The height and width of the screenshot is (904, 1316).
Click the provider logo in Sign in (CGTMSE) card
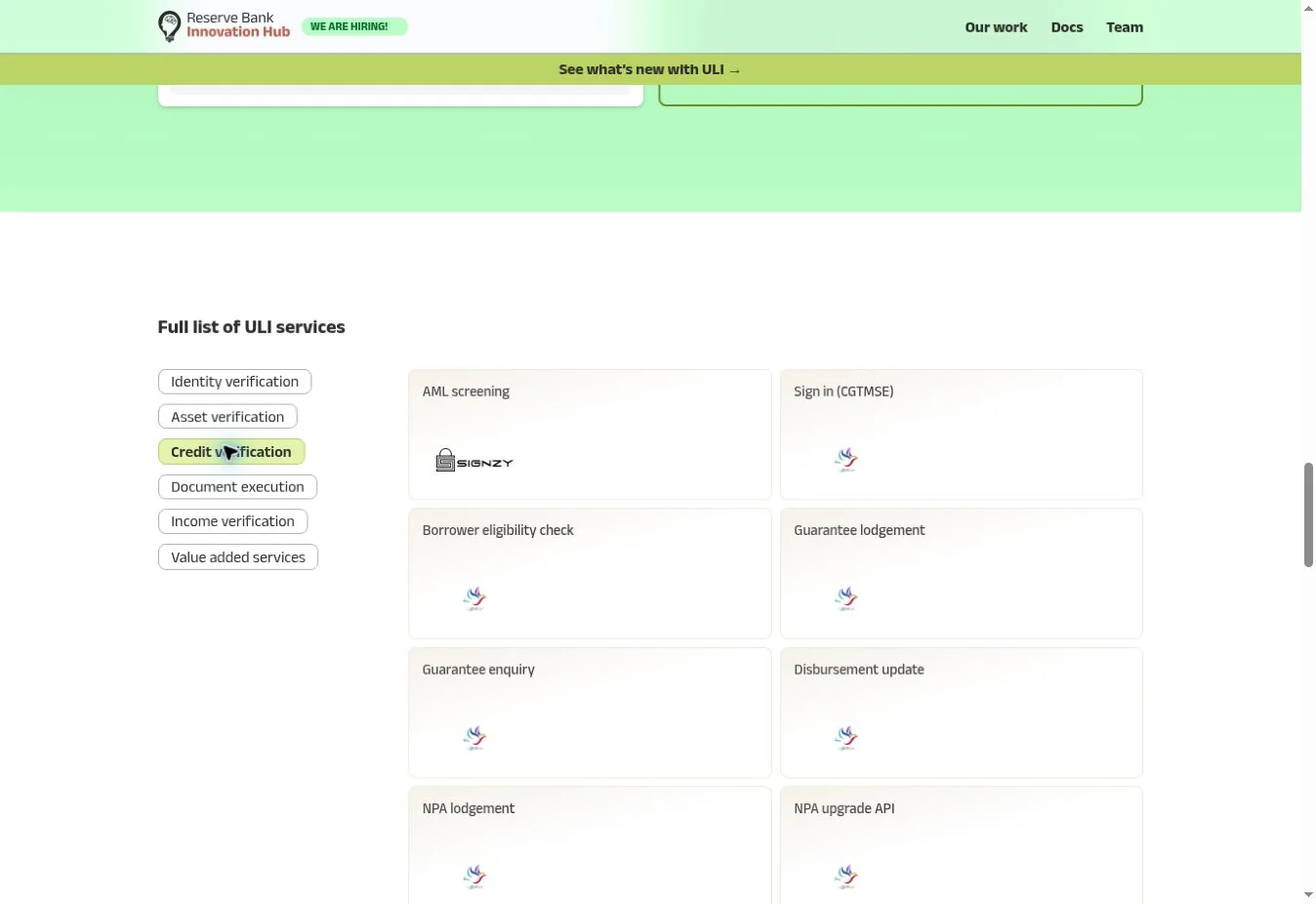pos(846,460)
